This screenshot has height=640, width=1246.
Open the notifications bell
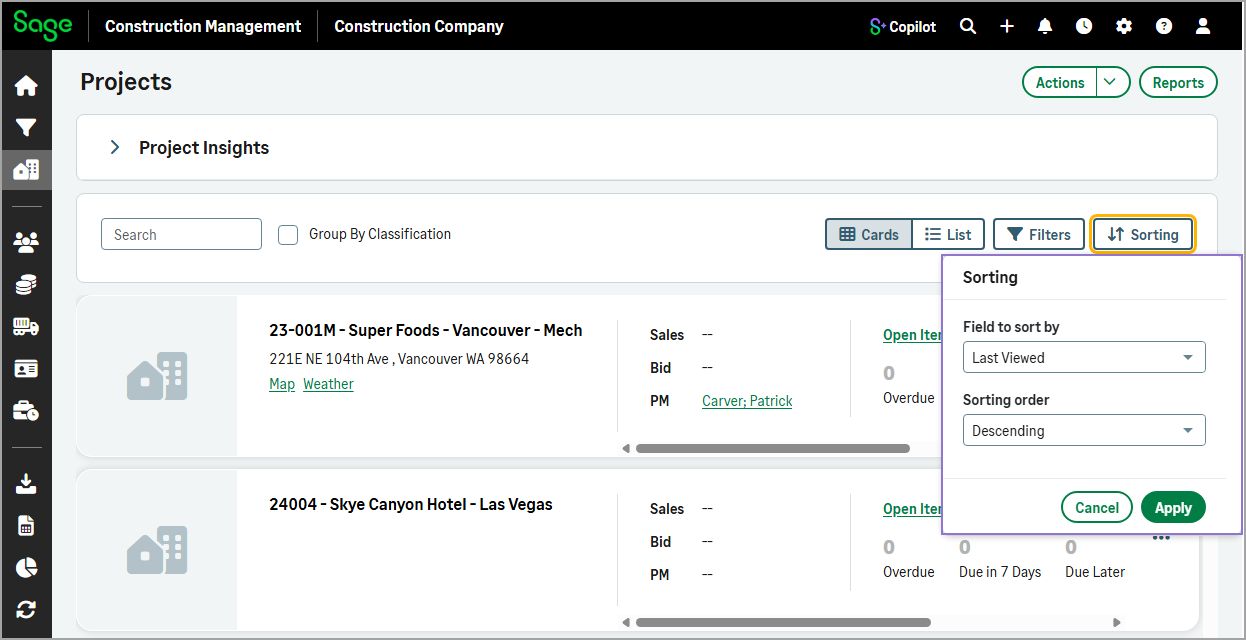pyautogui.click(x=1045, y=26)
